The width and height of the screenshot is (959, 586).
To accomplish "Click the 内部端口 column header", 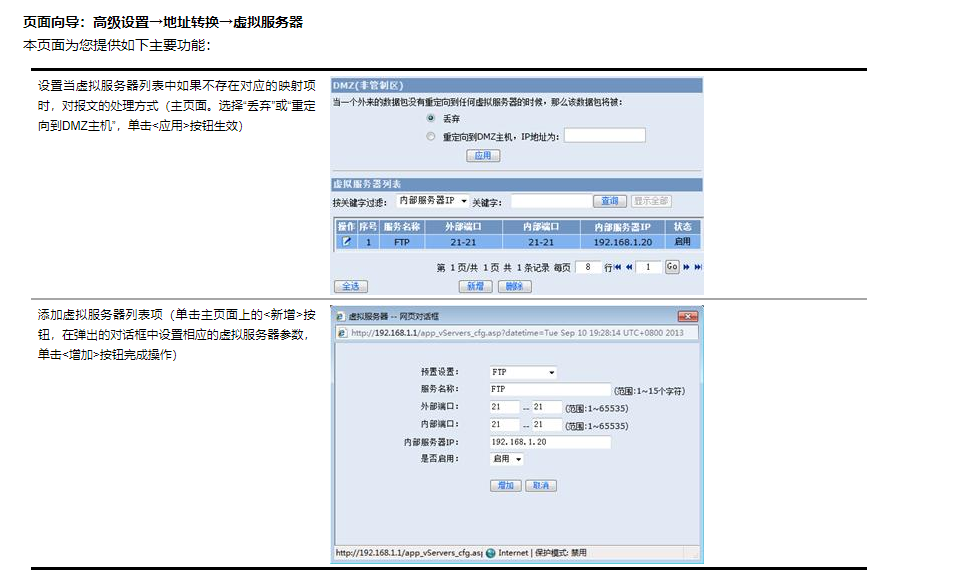I will [x=541, y=226].
